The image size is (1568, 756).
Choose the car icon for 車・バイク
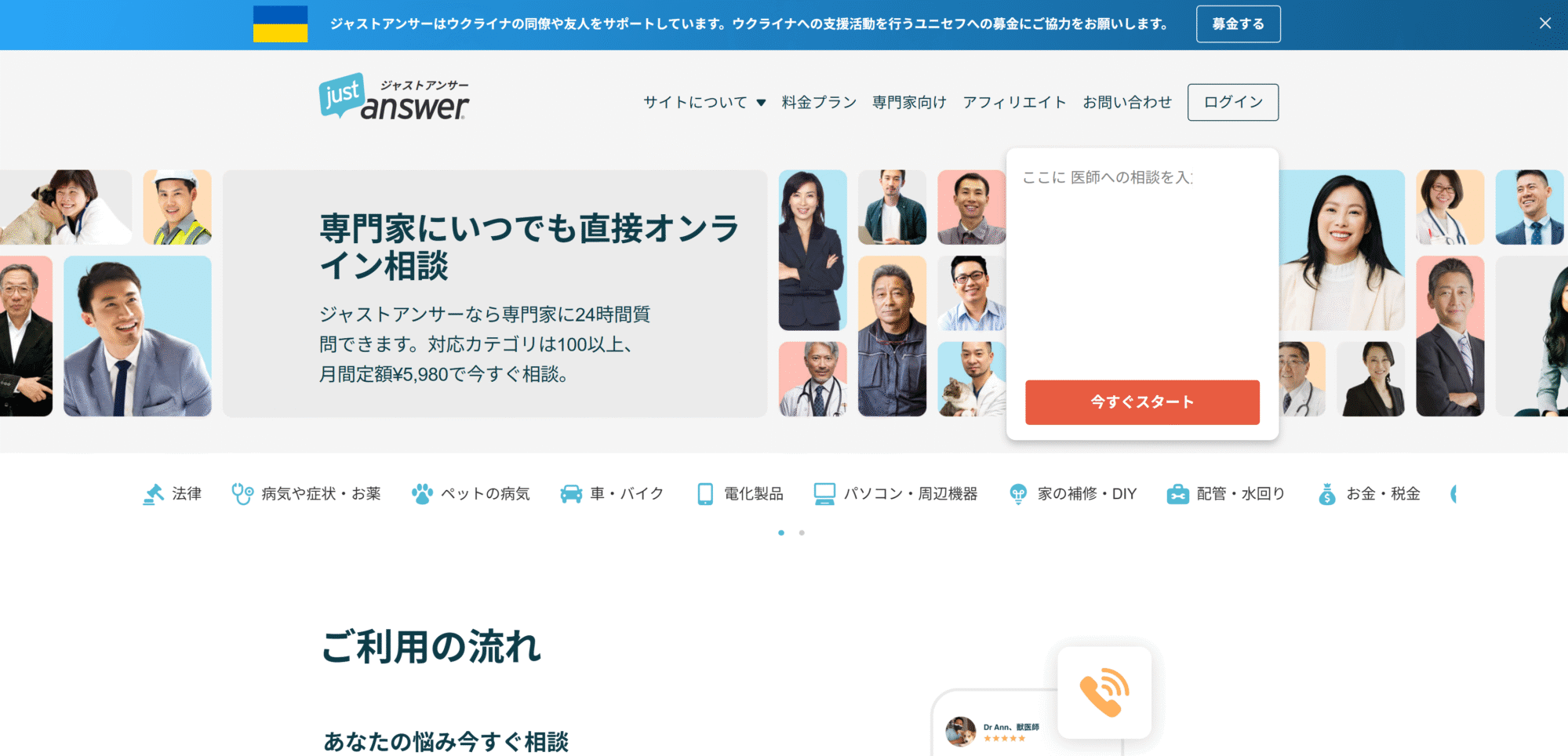click(571, 494)
